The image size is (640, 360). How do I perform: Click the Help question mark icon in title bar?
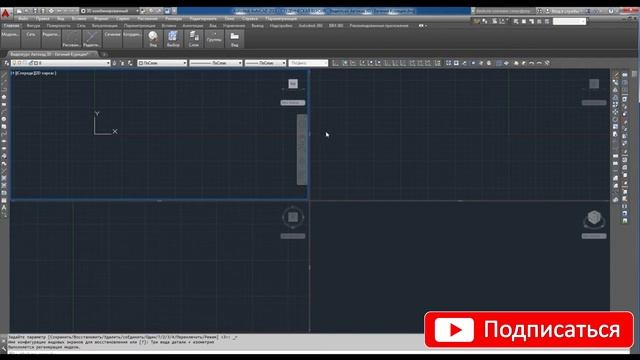tap(611, 11)
